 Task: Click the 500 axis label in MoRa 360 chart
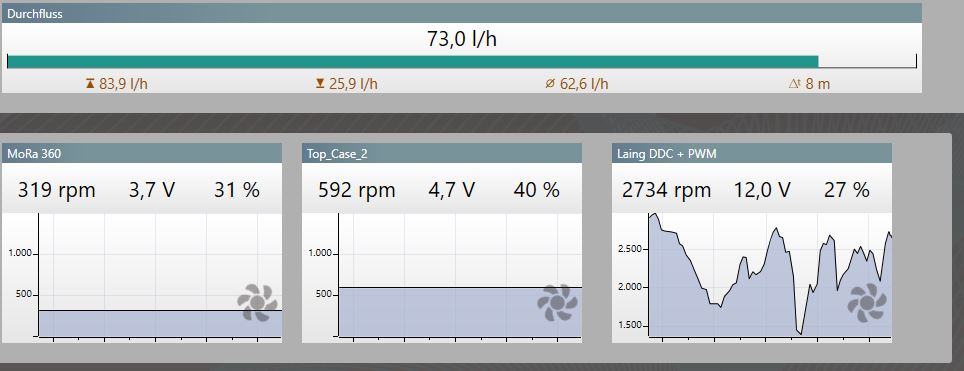click(x=24, y=295)
